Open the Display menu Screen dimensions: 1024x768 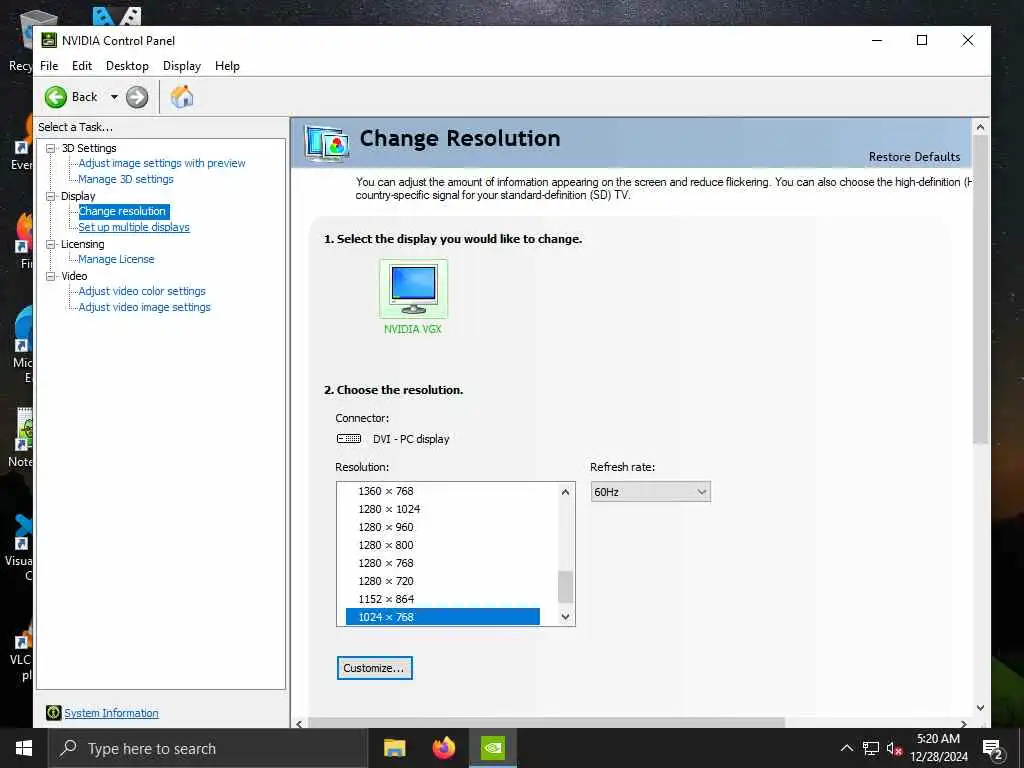click(x=182, y=66)
